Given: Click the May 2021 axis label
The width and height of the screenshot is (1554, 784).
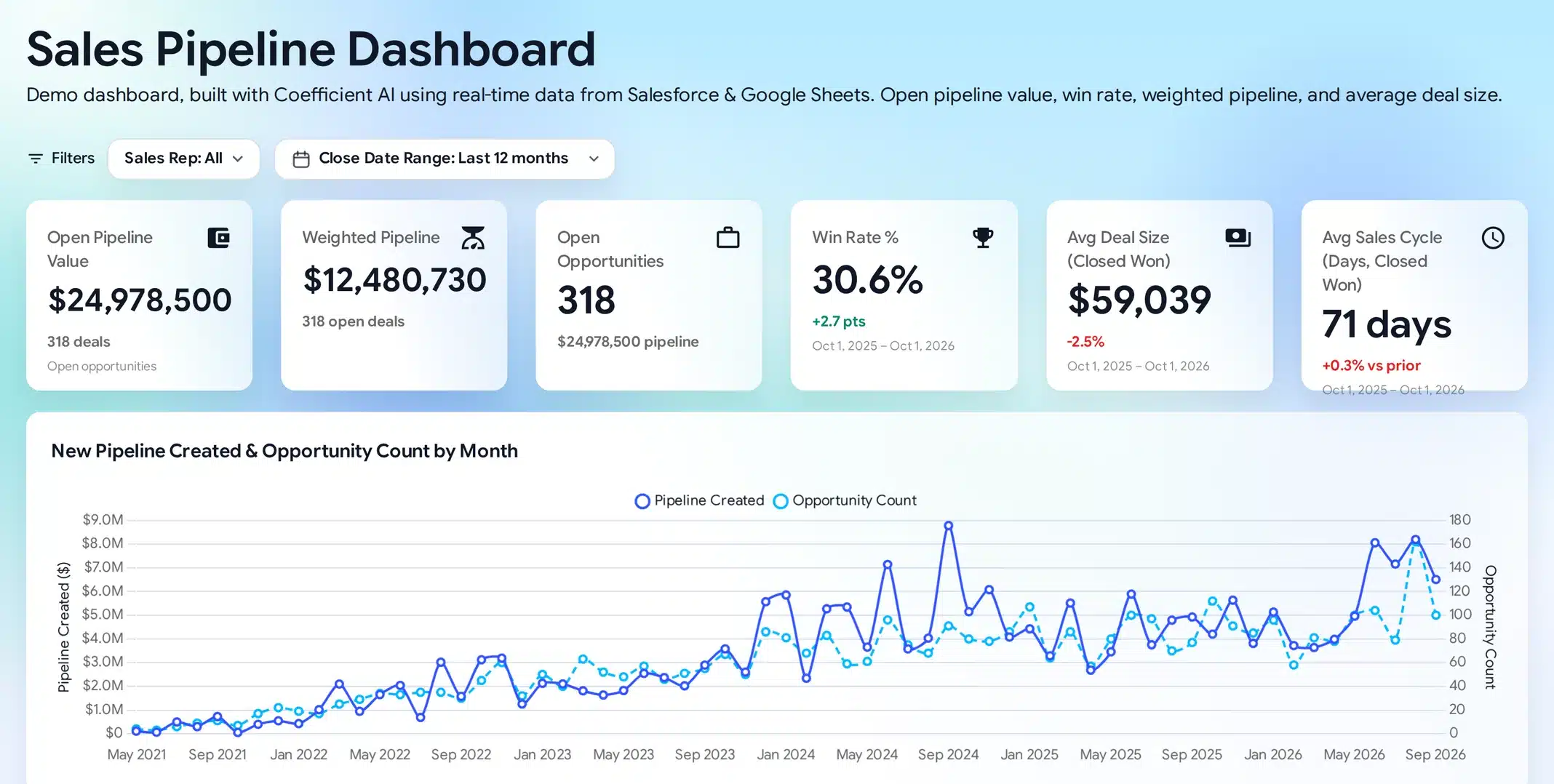Looking at the screenshot, I should point(137,755).
